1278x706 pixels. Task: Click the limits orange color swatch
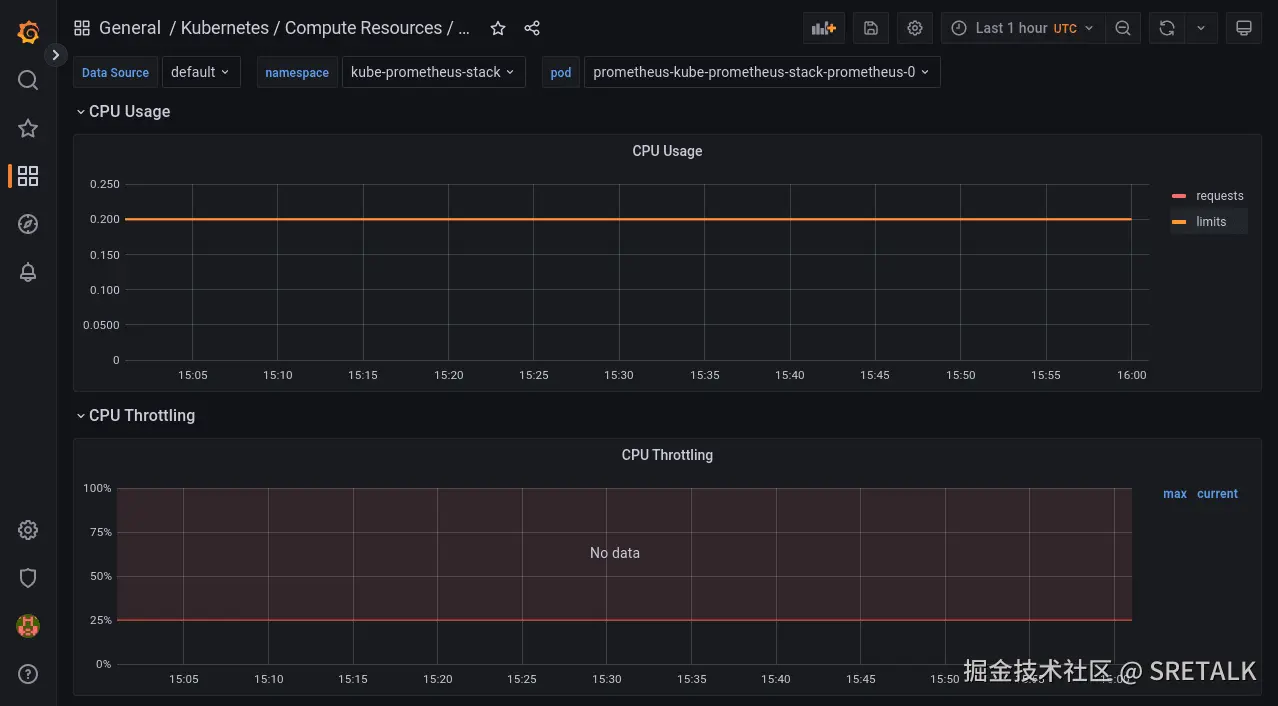point(1179,222)
